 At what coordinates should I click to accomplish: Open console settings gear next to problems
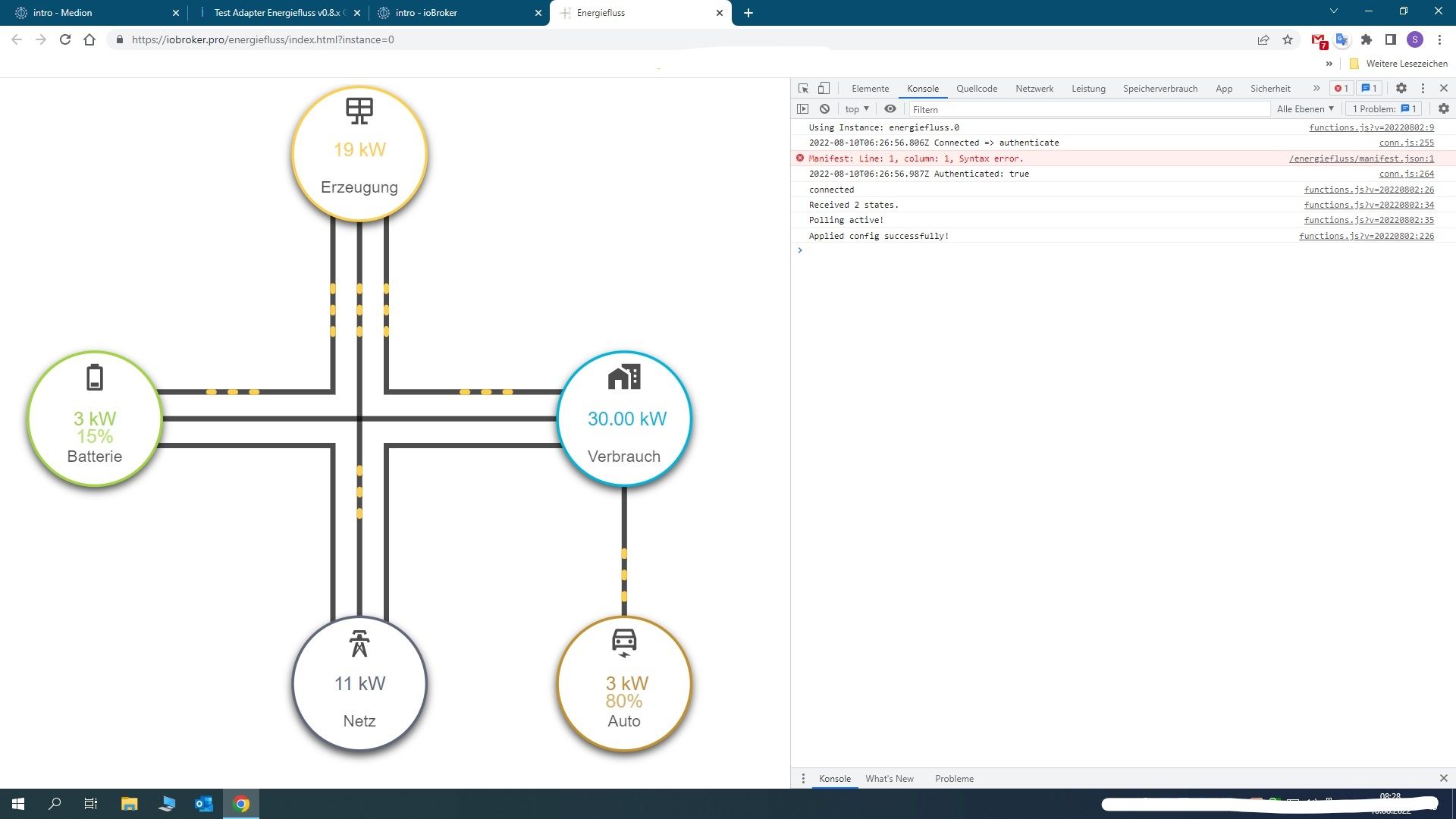click(1444, 109)
